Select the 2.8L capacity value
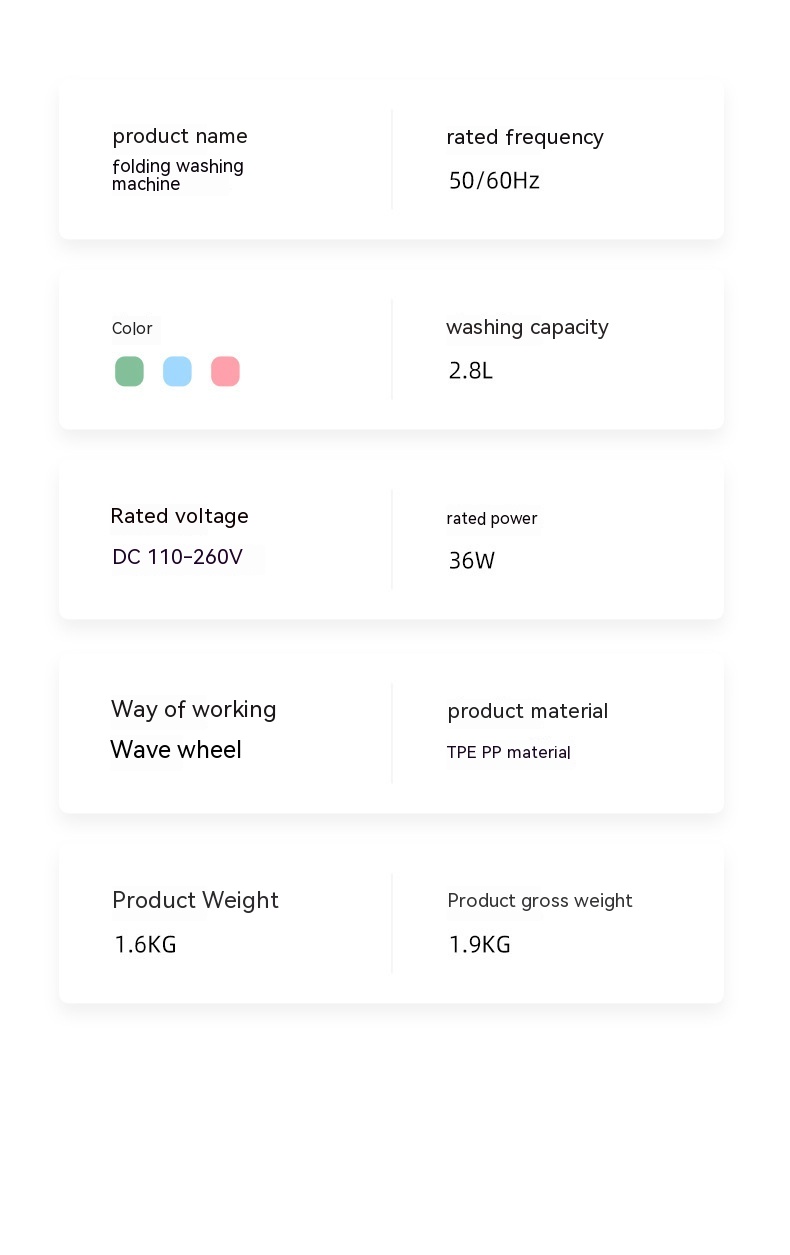Image resolution: width=790 pixels, height=1255 pixels. [x=471, y=371]
